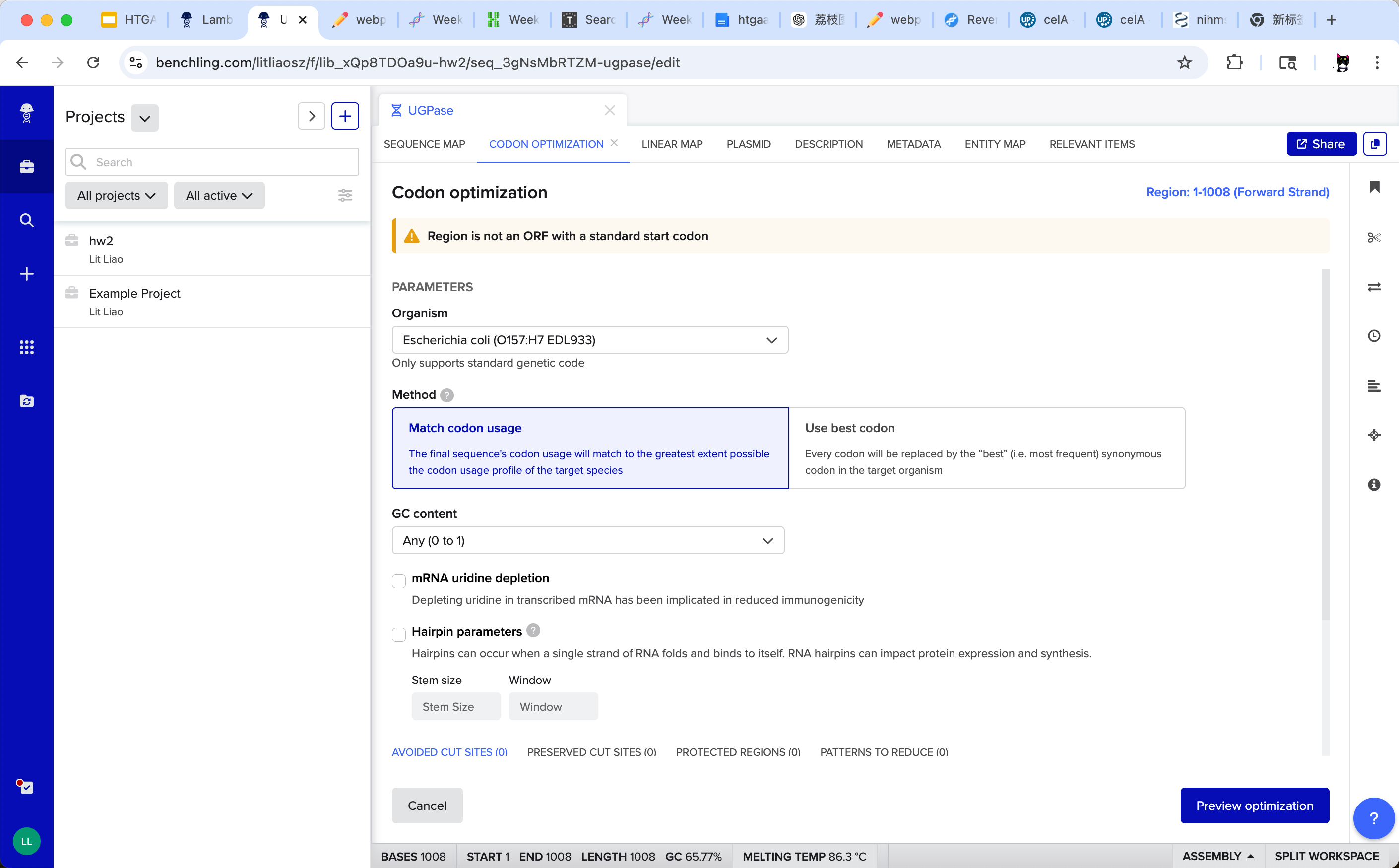Click the info icon in right sidebar
Viewport: 1399px width, 868px height.
[1374, 485]
